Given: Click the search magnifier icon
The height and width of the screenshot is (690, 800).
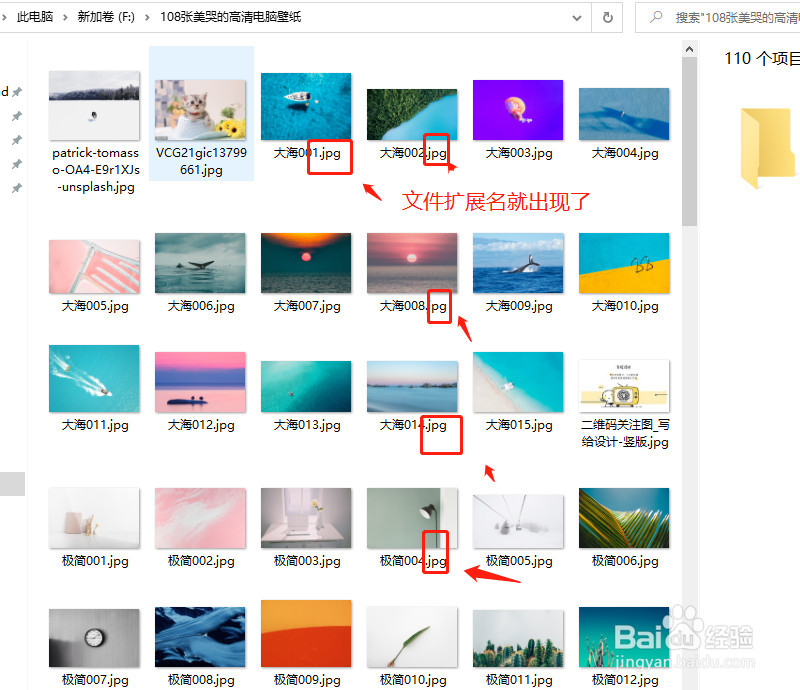Looking at the screenshot, I should pos(656,17).
